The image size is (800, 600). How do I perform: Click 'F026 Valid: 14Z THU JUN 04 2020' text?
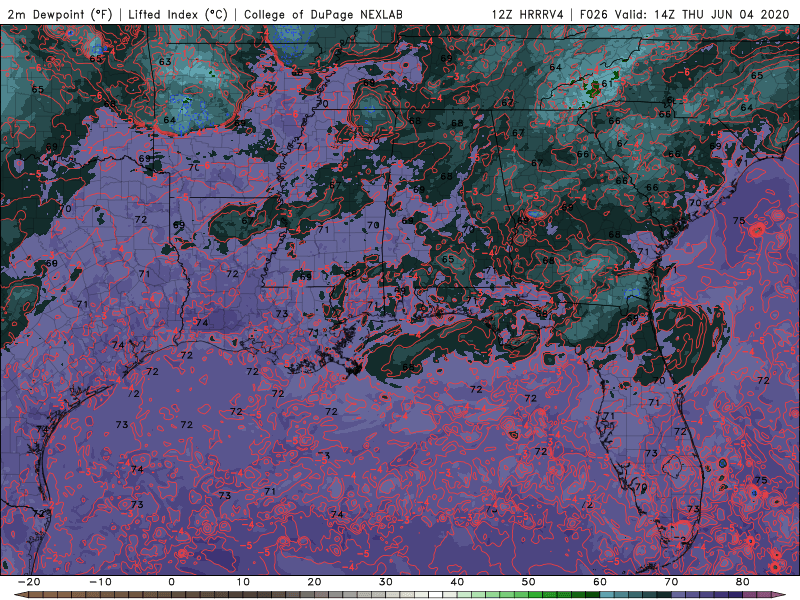point(685,14)
